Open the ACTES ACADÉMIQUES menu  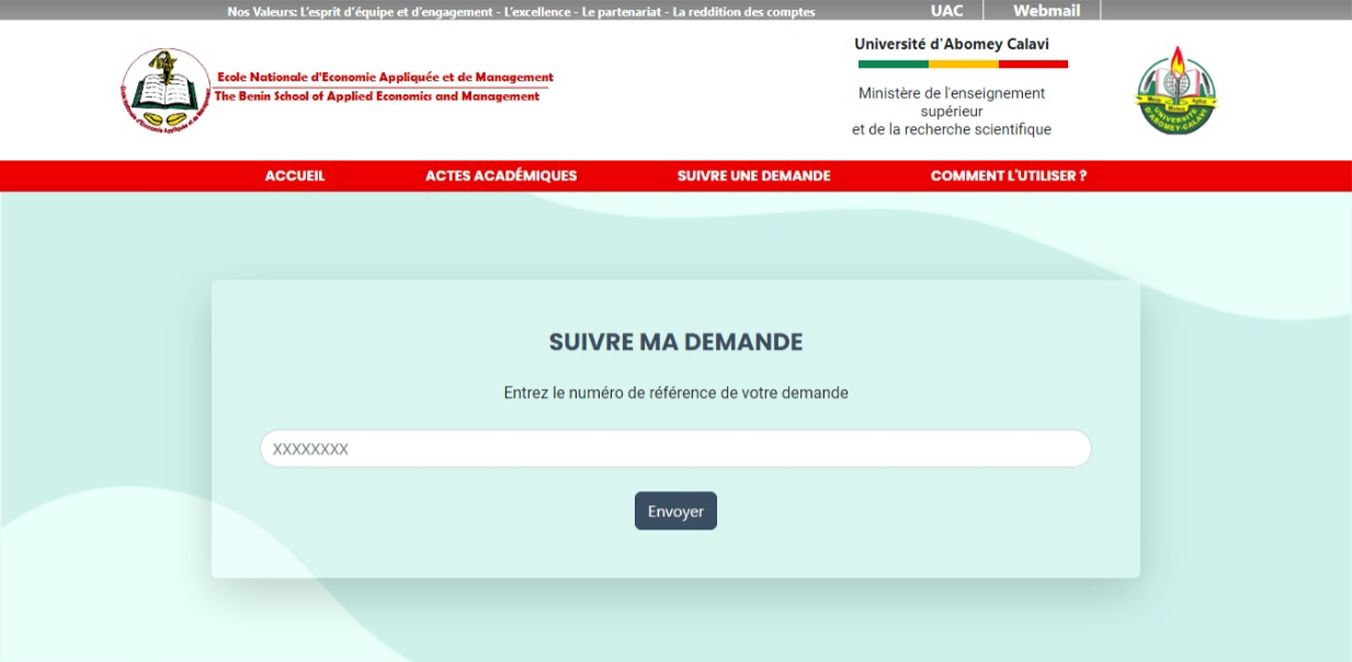(501, 176)
